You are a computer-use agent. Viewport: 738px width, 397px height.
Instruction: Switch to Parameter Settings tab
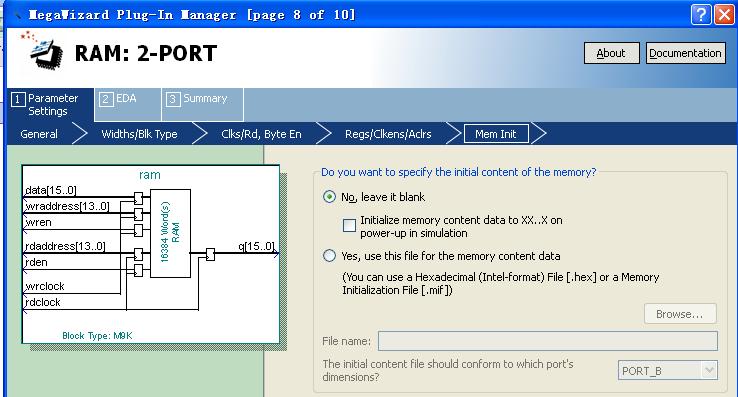pos(50,105)
